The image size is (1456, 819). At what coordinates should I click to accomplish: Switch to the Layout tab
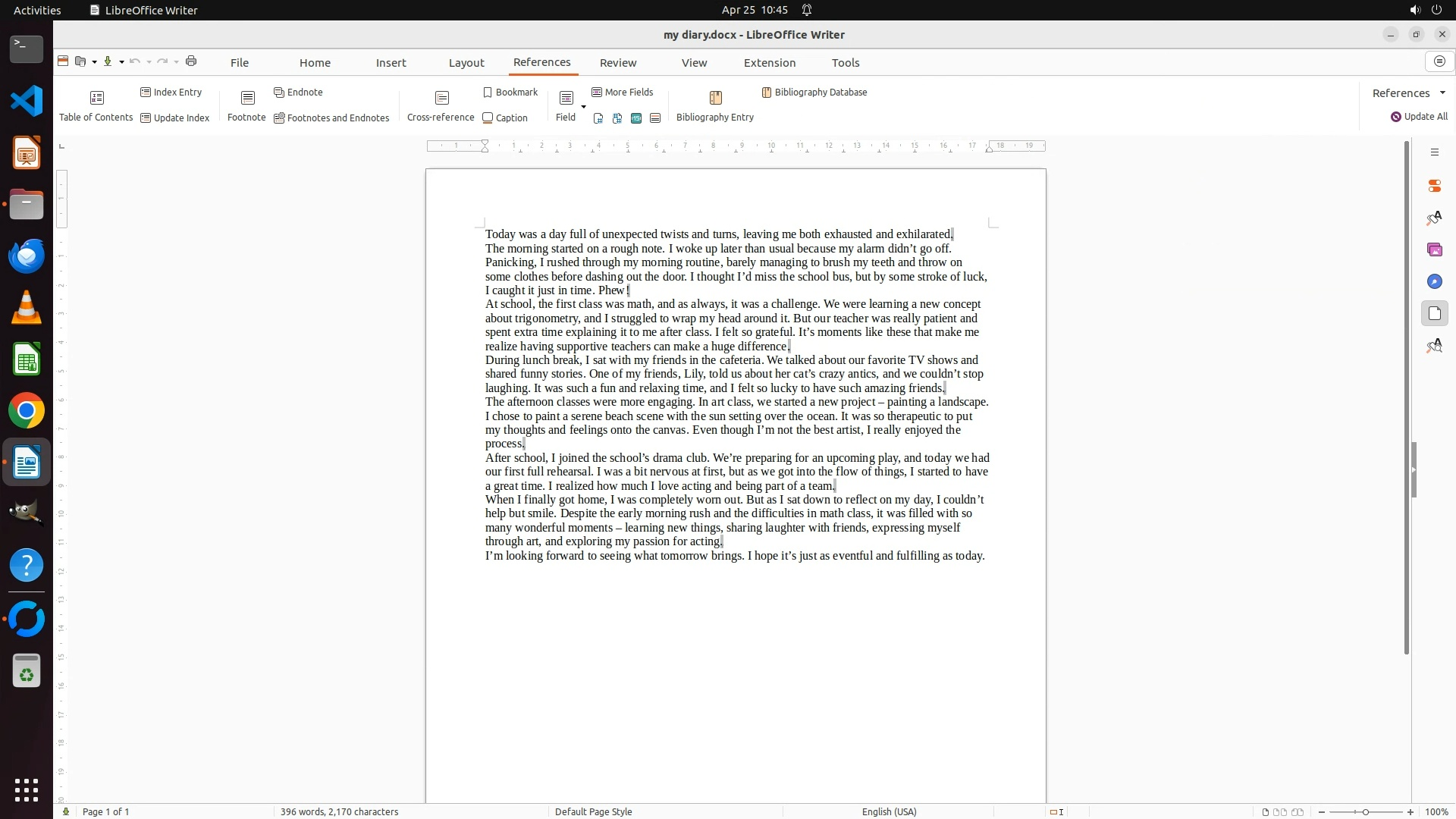point(466,63)
